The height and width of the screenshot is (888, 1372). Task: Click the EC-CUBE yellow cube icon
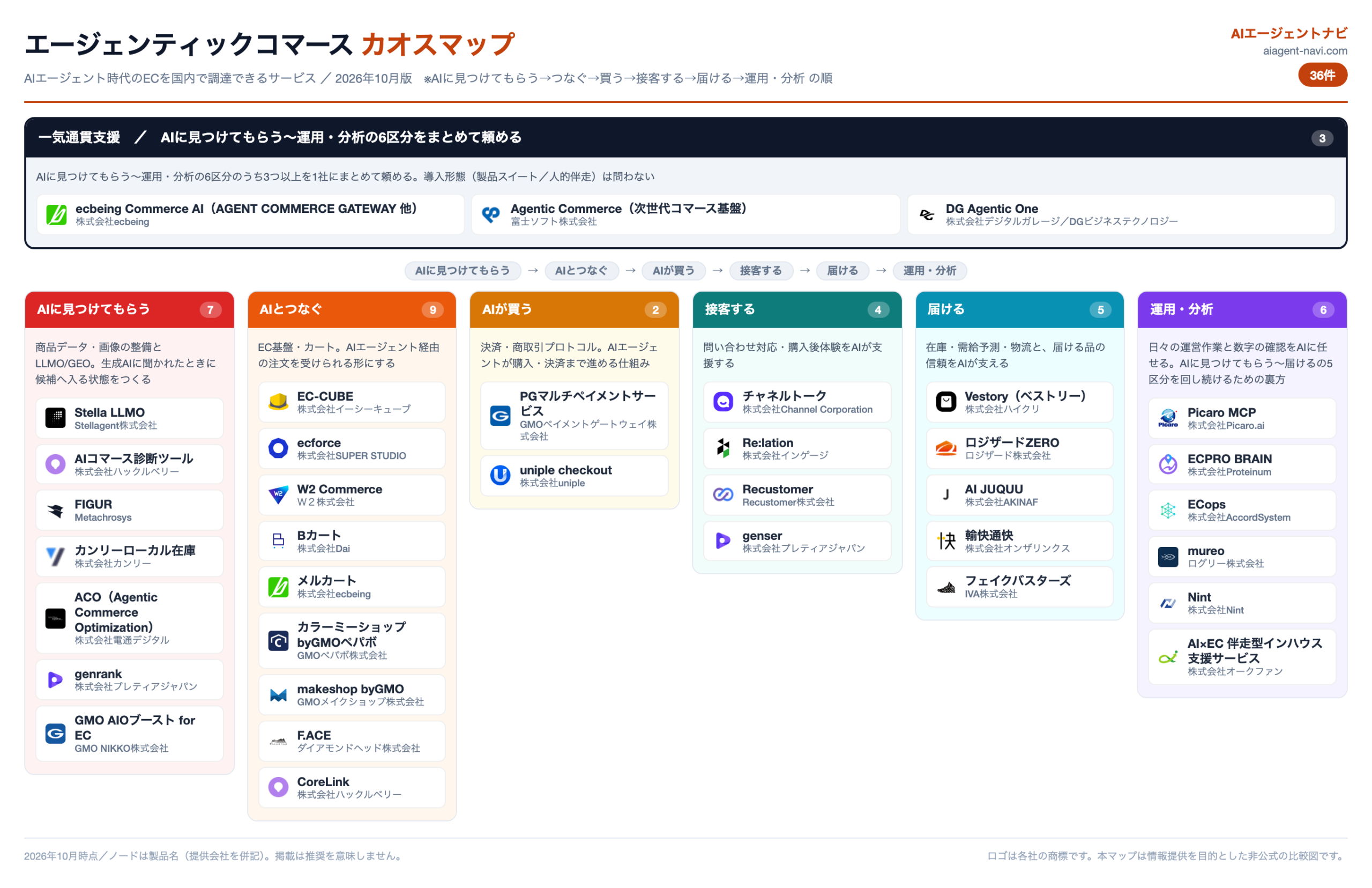(x=278, y=402)
